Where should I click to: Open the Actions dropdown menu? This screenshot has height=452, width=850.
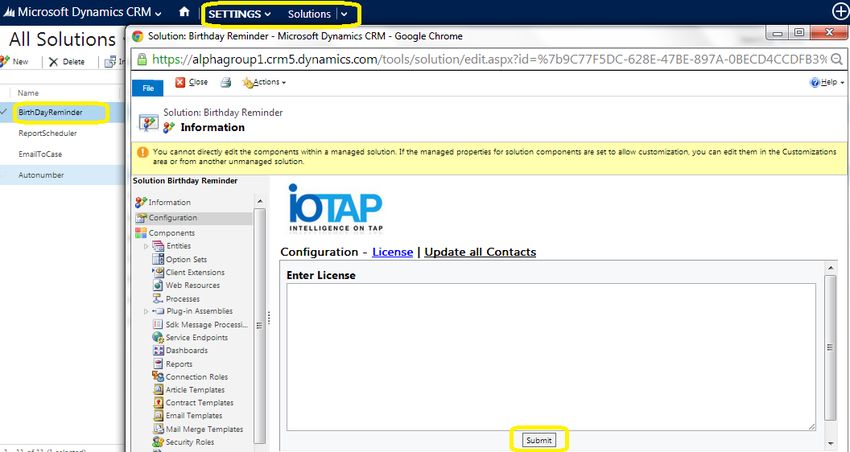point(264,82)
